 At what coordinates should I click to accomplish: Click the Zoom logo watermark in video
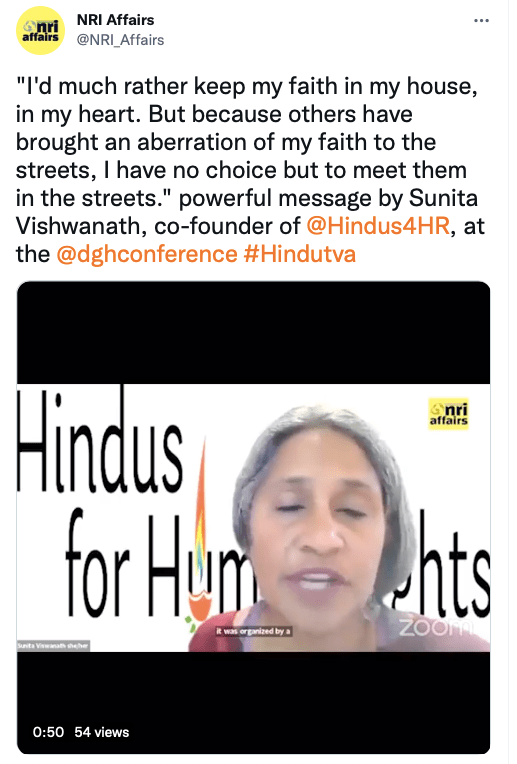(435, 628)
